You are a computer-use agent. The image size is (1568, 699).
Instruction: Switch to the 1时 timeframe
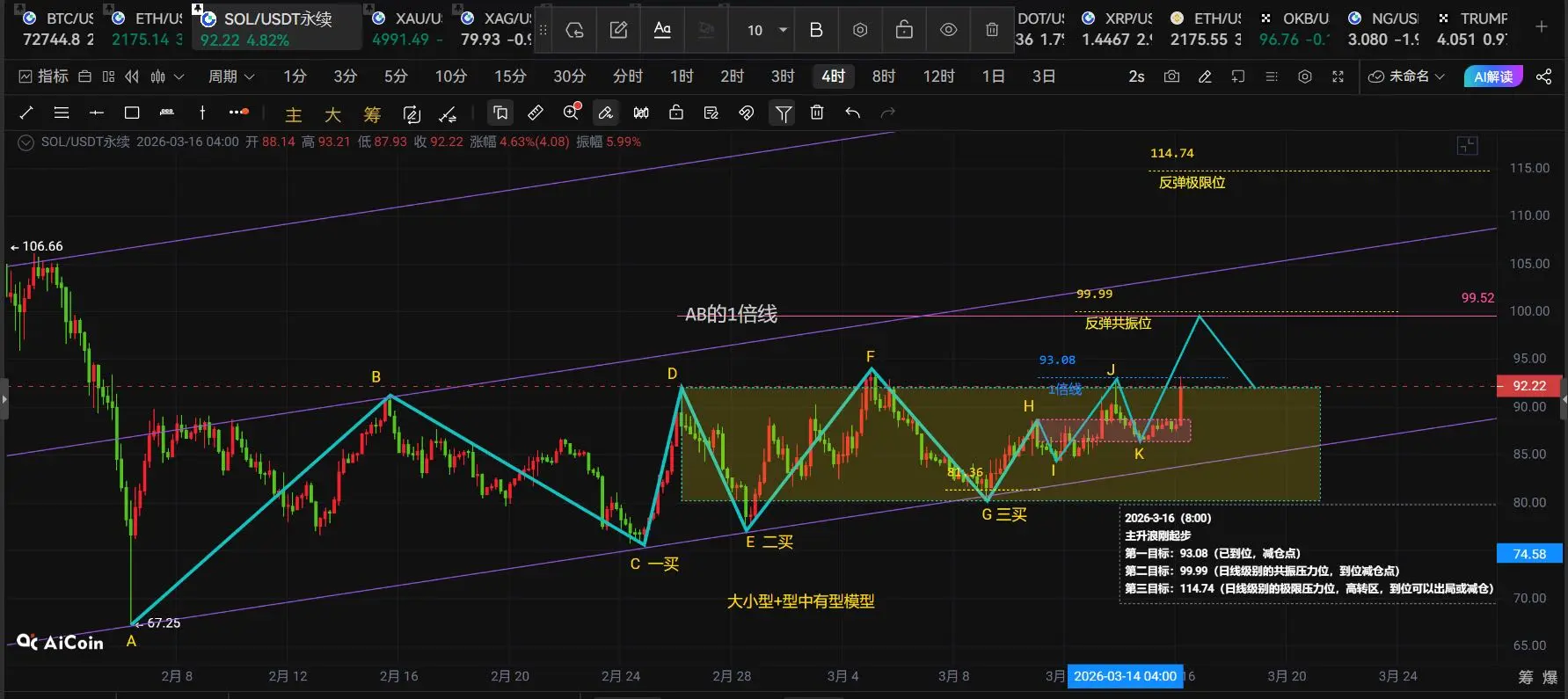click(682, 76)
